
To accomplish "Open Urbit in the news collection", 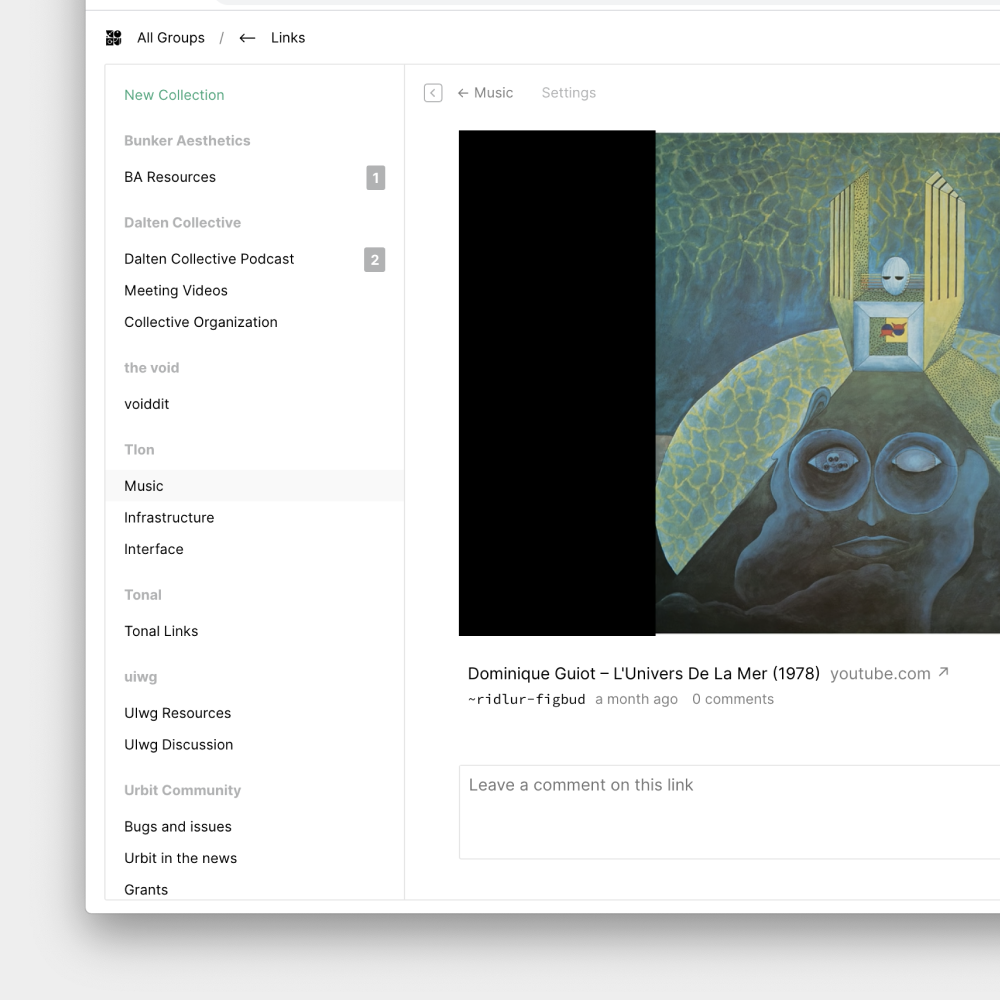I will coord(180,858).
